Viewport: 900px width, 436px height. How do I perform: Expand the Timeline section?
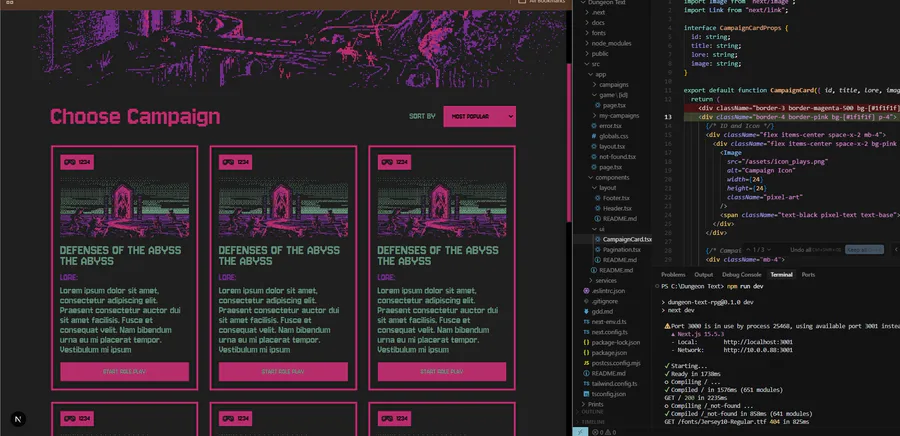(592, 422)
